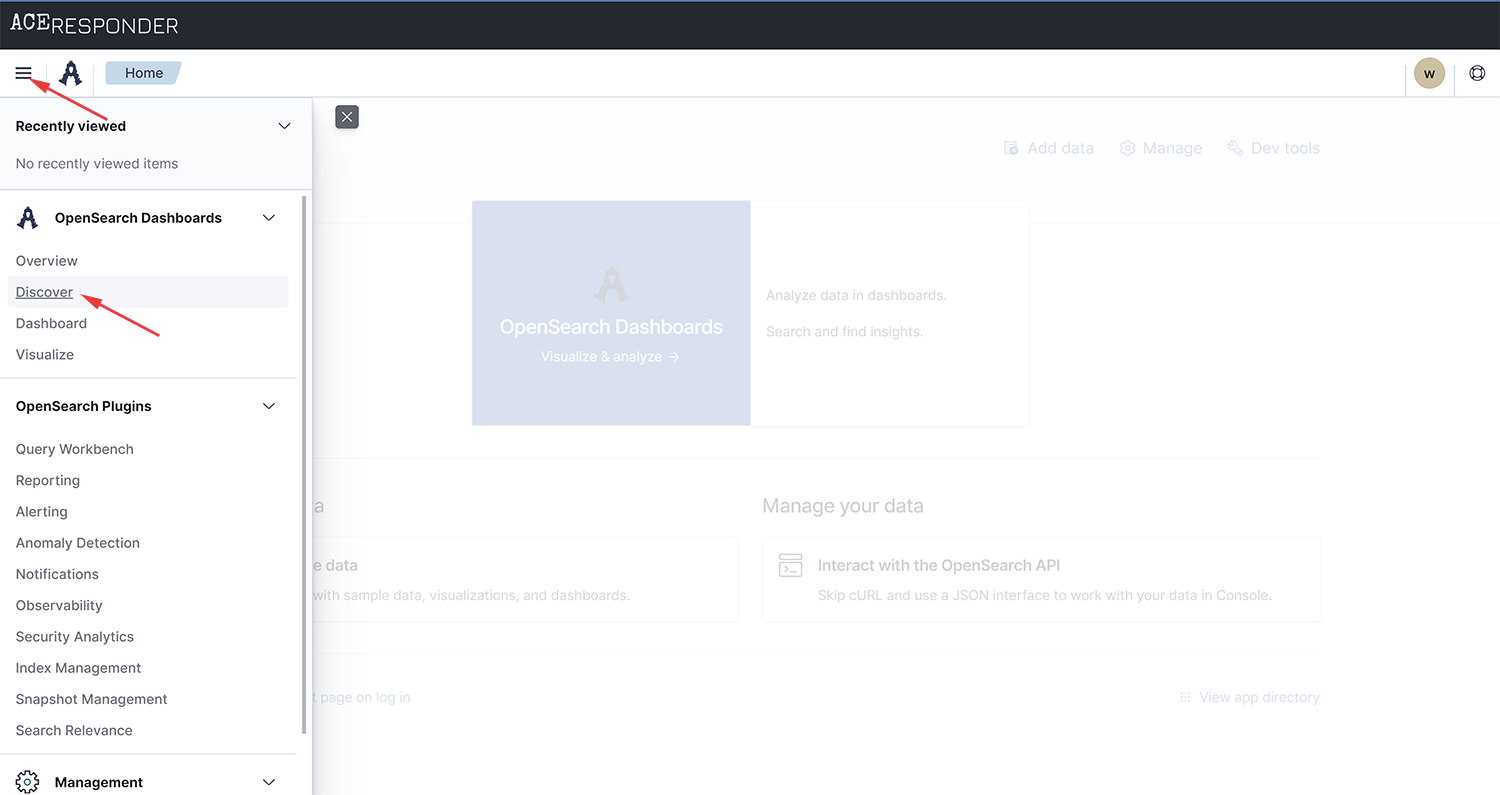Open Discover from the sidebar
Screen dimensions: 1500x795
click(45, 292)
